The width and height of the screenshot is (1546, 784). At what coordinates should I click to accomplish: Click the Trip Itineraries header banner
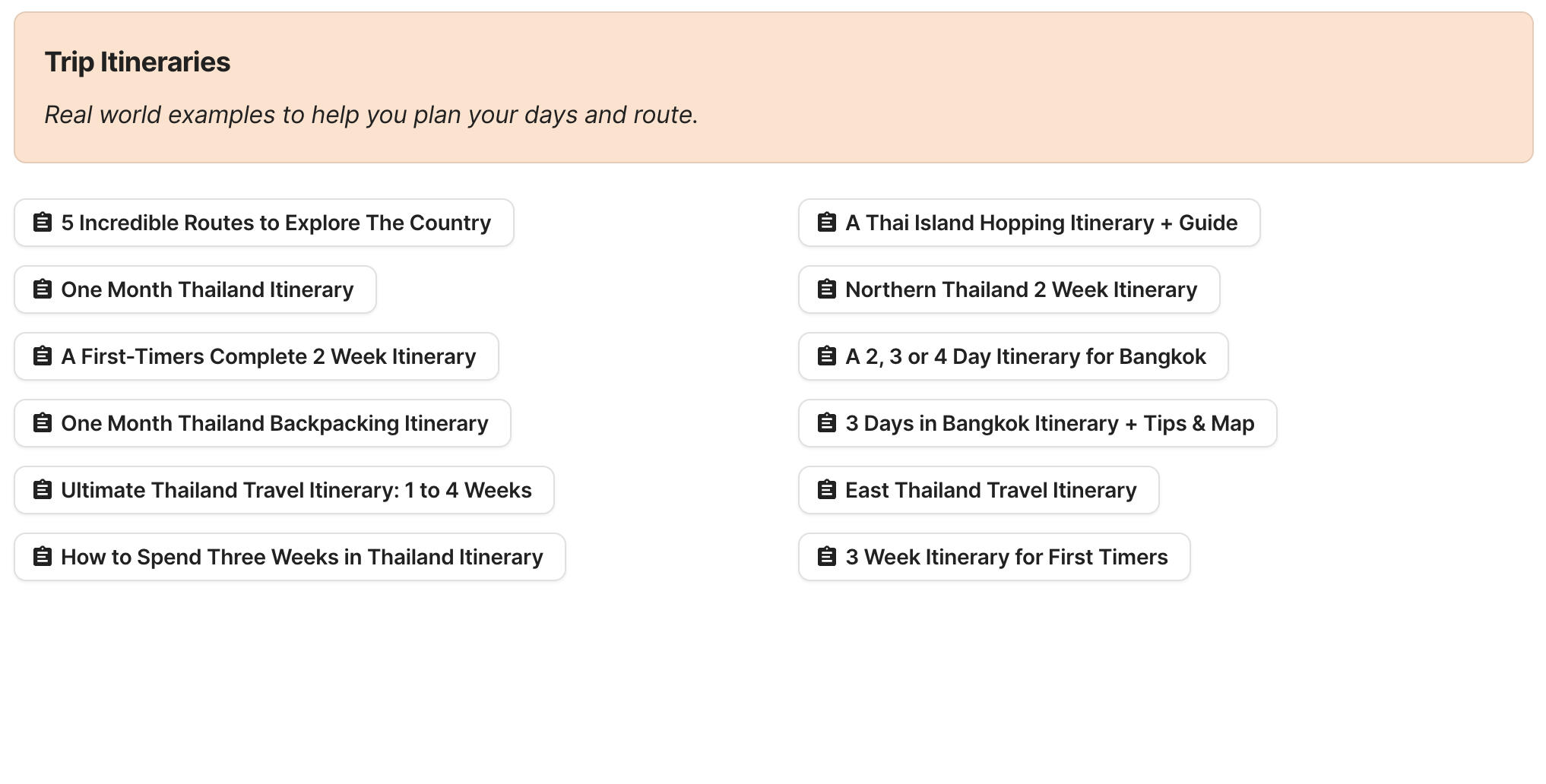coord(773,87)
